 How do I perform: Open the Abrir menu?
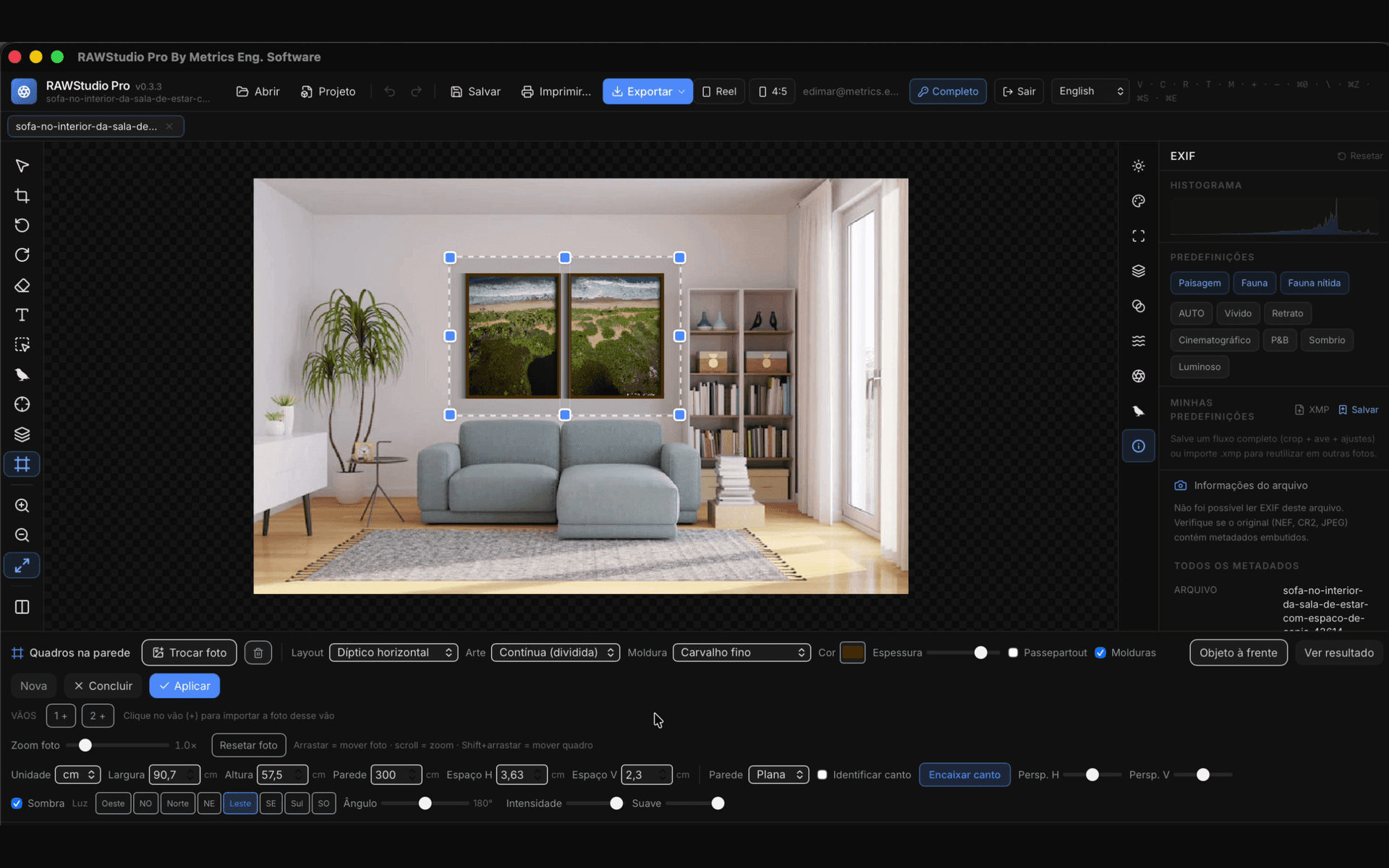pyautogui.click(x=258, y=91)
